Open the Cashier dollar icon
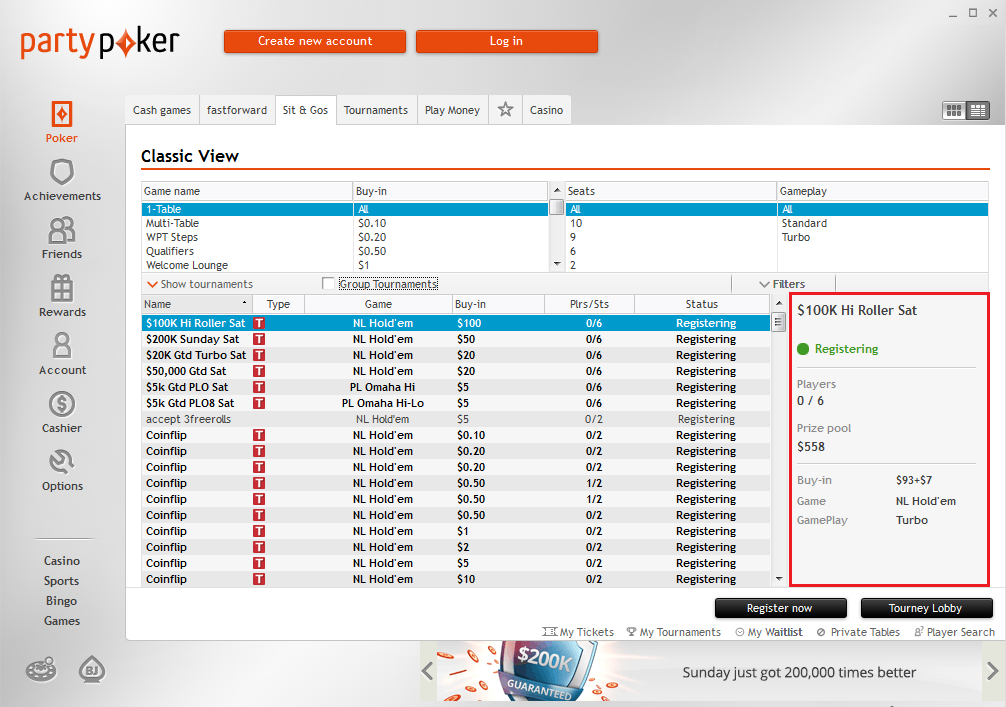This screenshot has width=1006, height=707. tap(62, 404)
